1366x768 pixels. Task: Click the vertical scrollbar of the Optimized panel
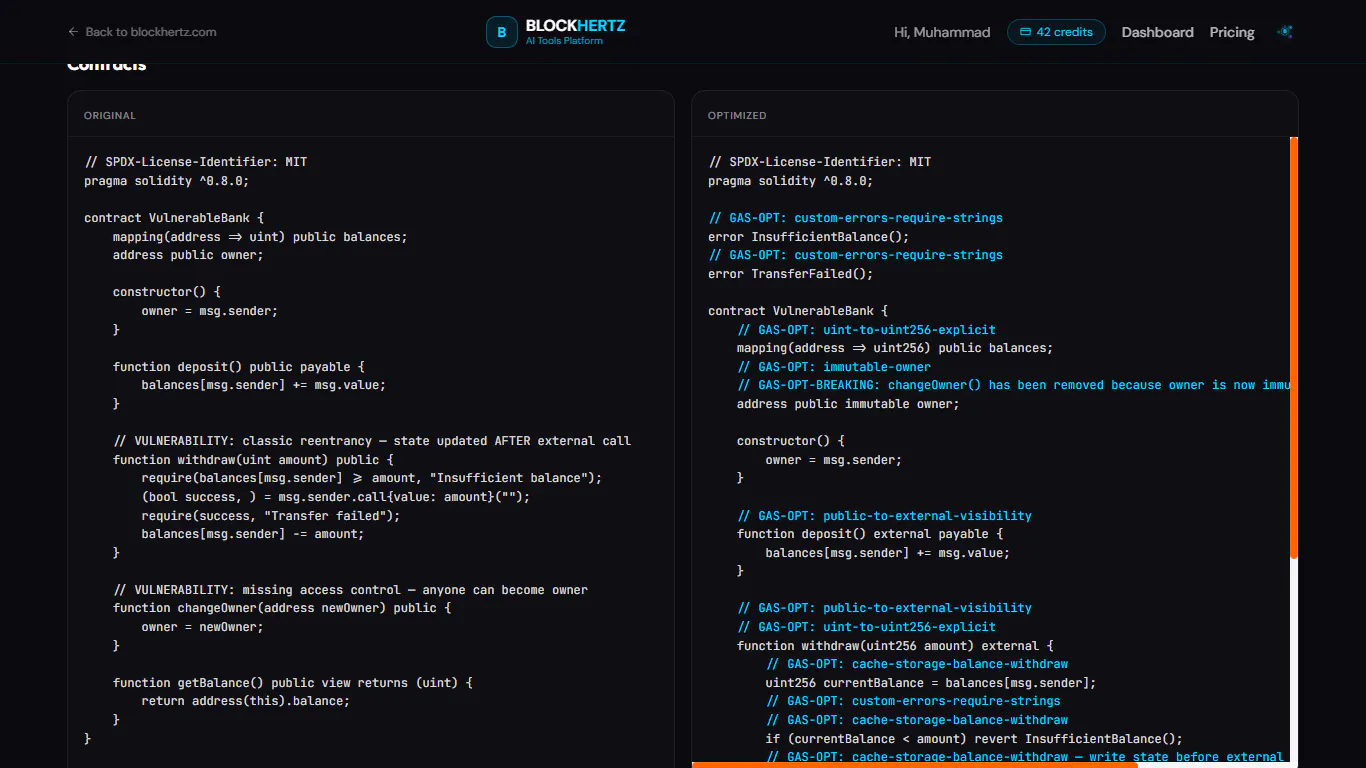(x=1294, y=347)
